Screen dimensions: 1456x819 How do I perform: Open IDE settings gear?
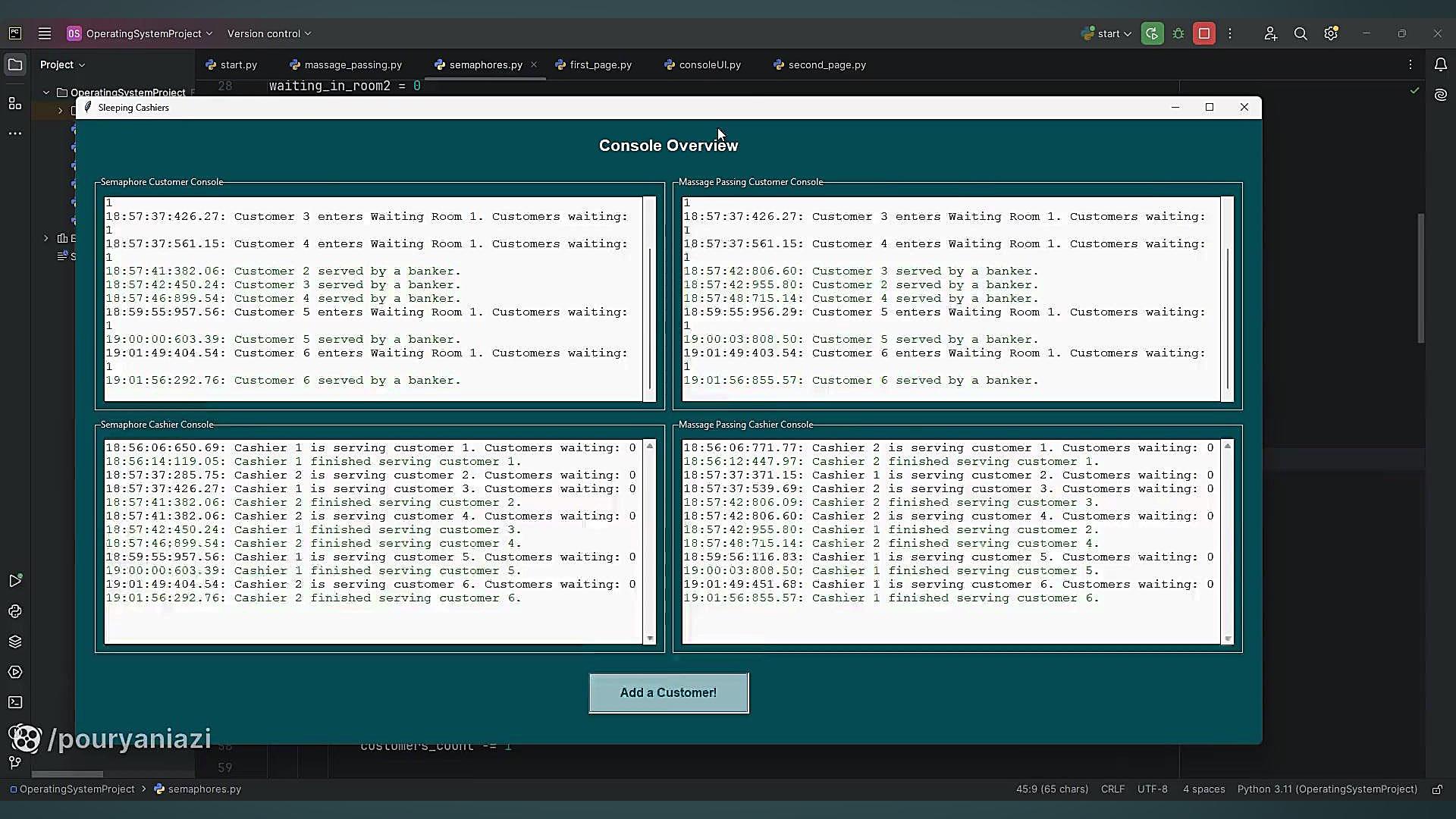pos(1331,33)
